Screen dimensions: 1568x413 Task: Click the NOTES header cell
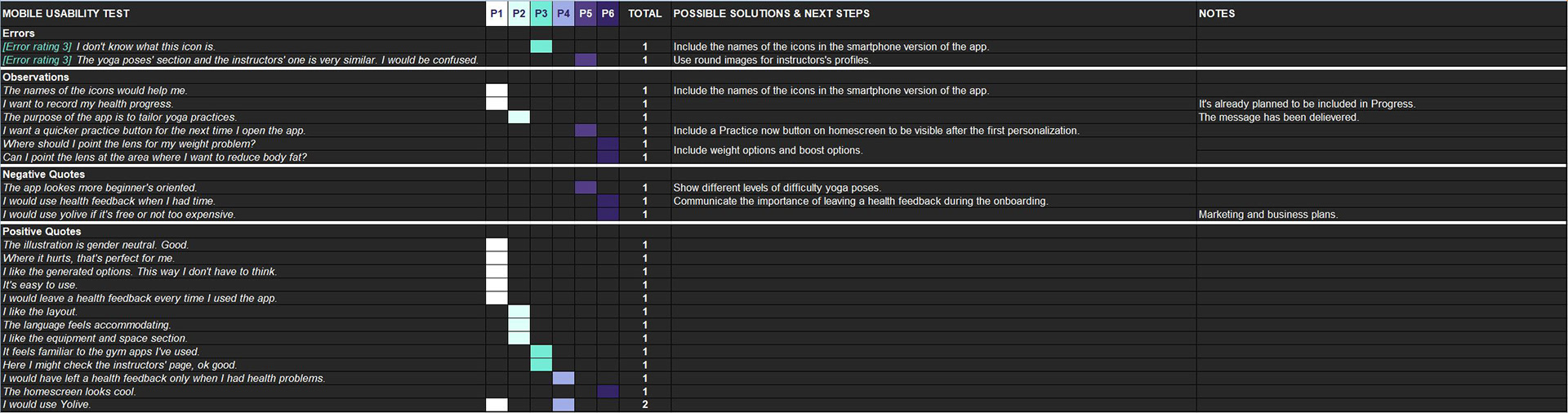click(1216, 14)
